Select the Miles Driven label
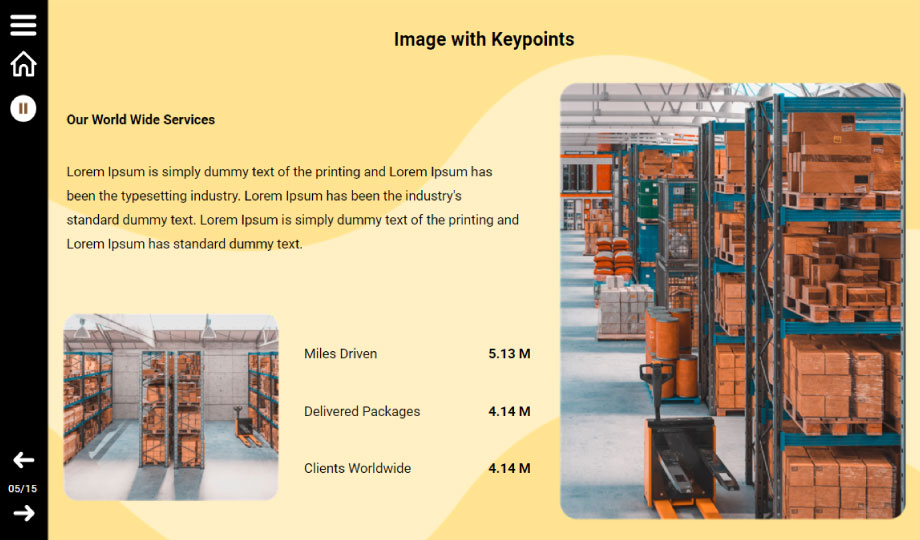 pos(340,354)
